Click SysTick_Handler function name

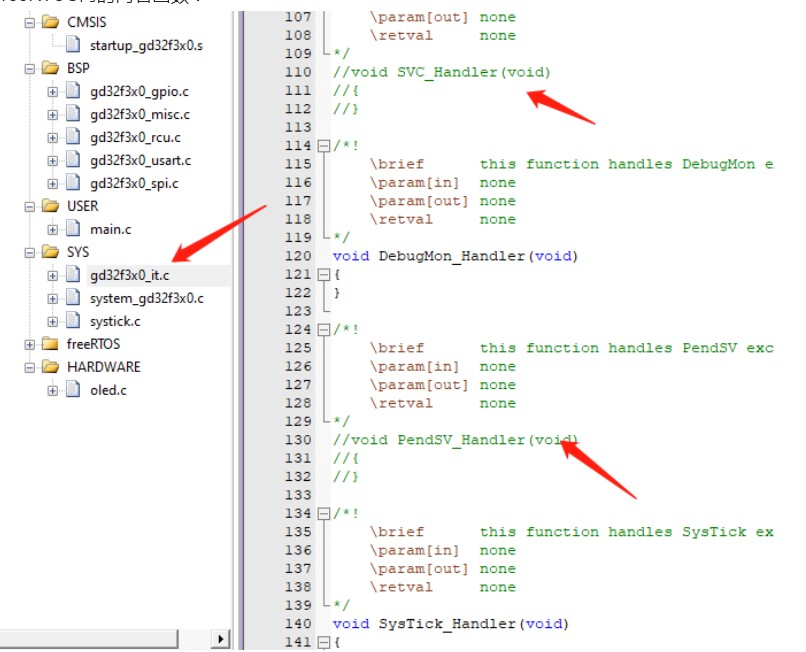click(x=447, y=624)
